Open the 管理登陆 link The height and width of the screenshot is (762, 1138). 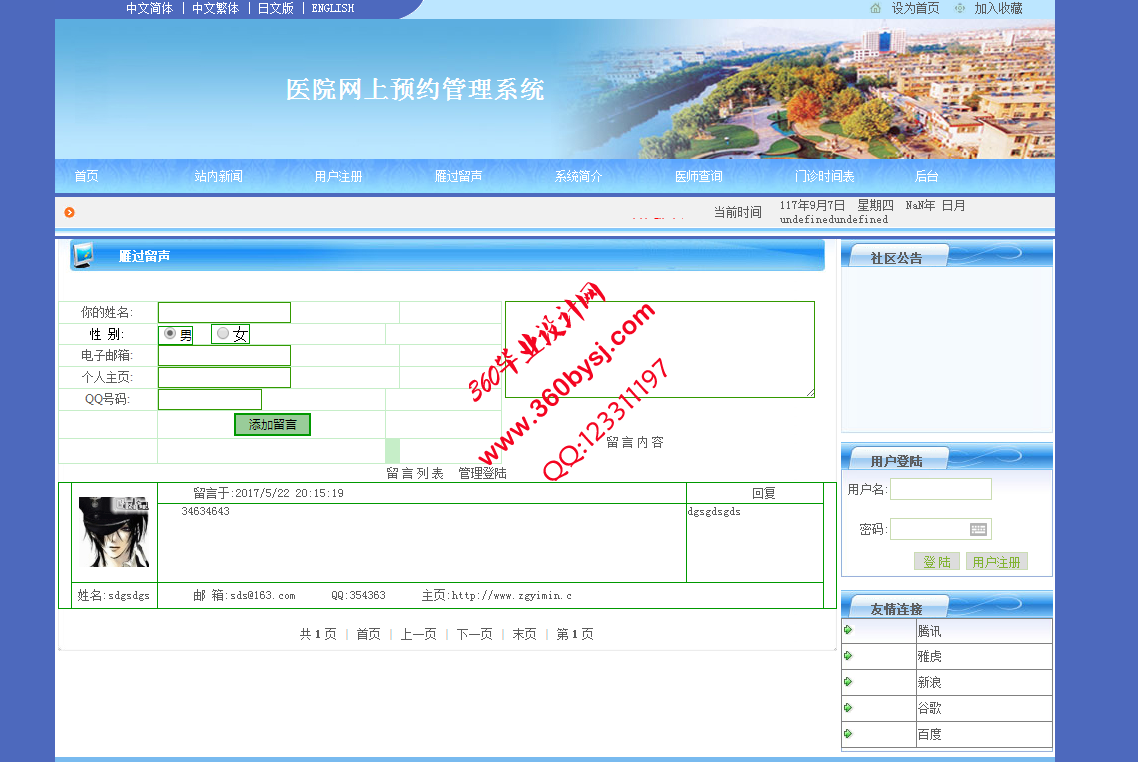[x=482, y=473]
